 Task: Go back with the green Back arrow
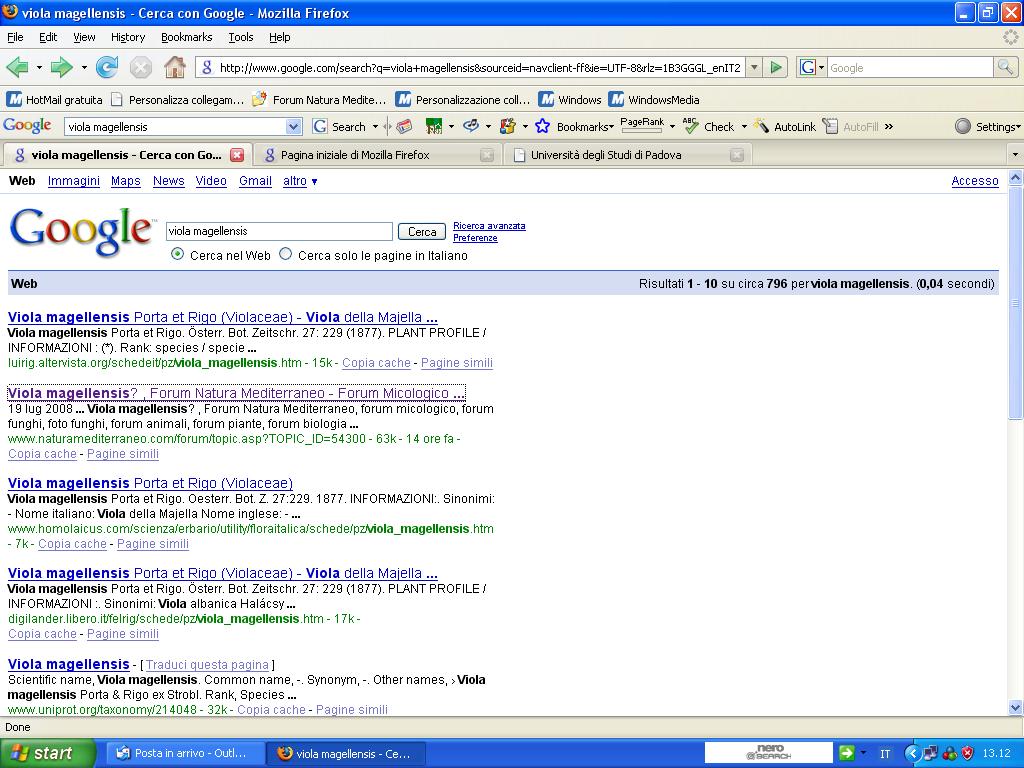[x=18, y=67]
